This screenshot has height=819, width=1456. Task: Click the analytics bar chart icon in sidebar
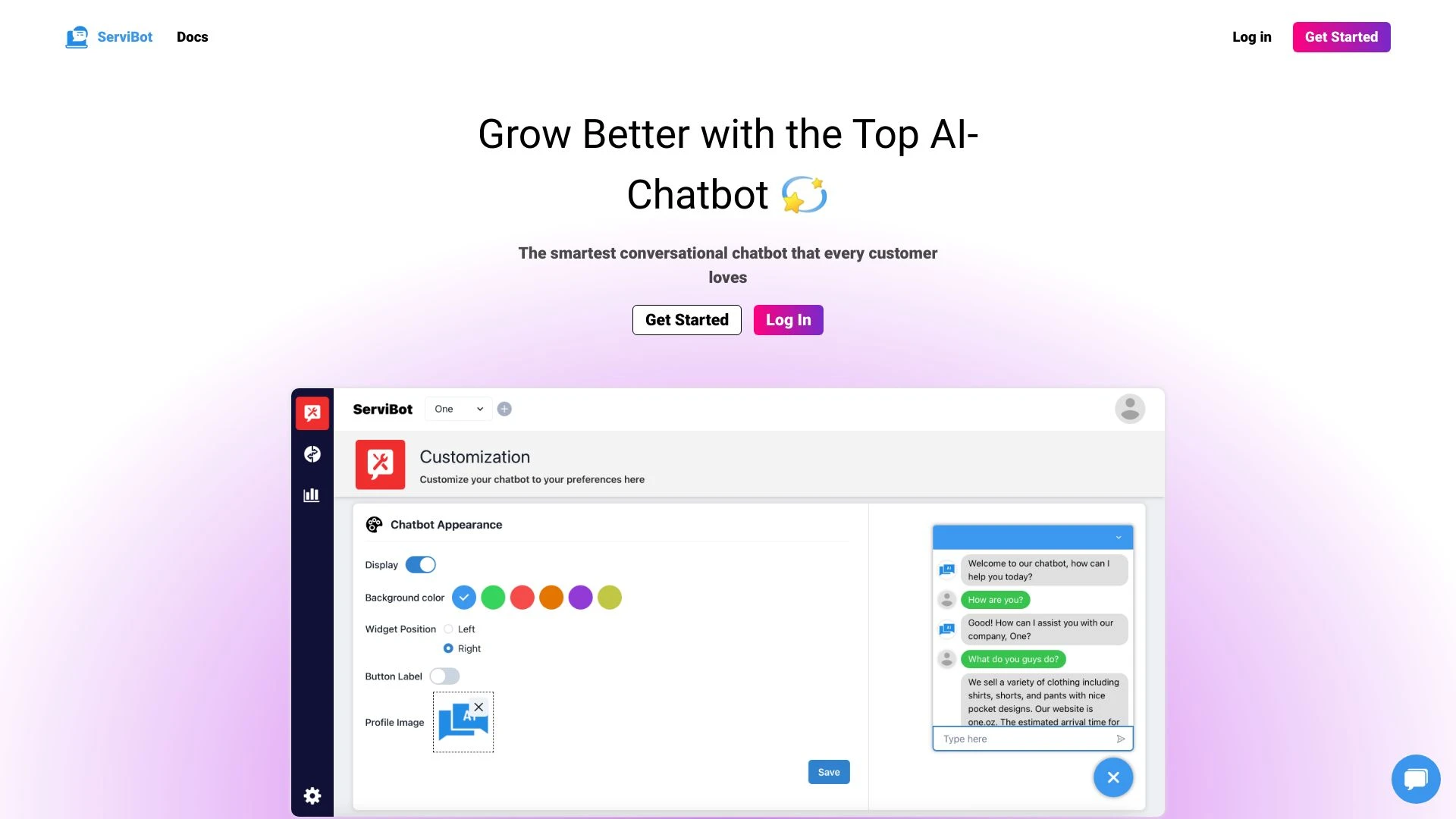click(312, 495)
